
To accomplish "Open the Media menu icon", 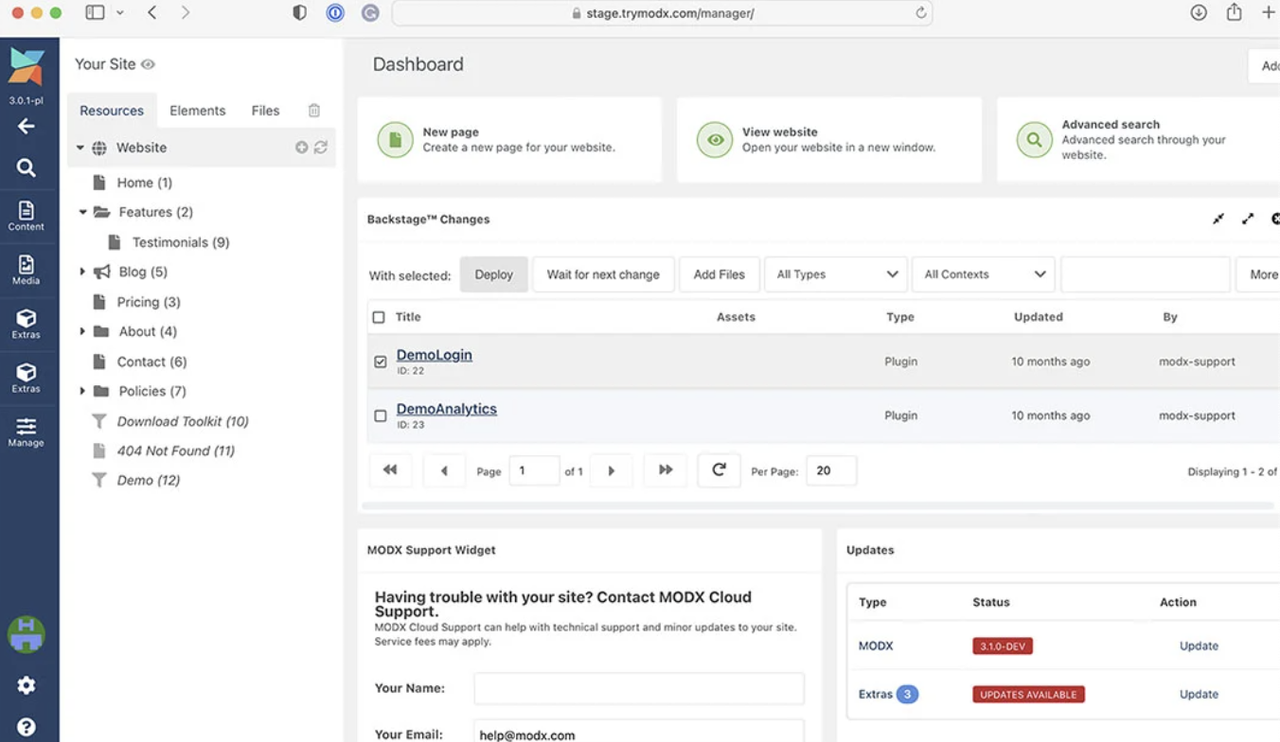I will point(26,269).
